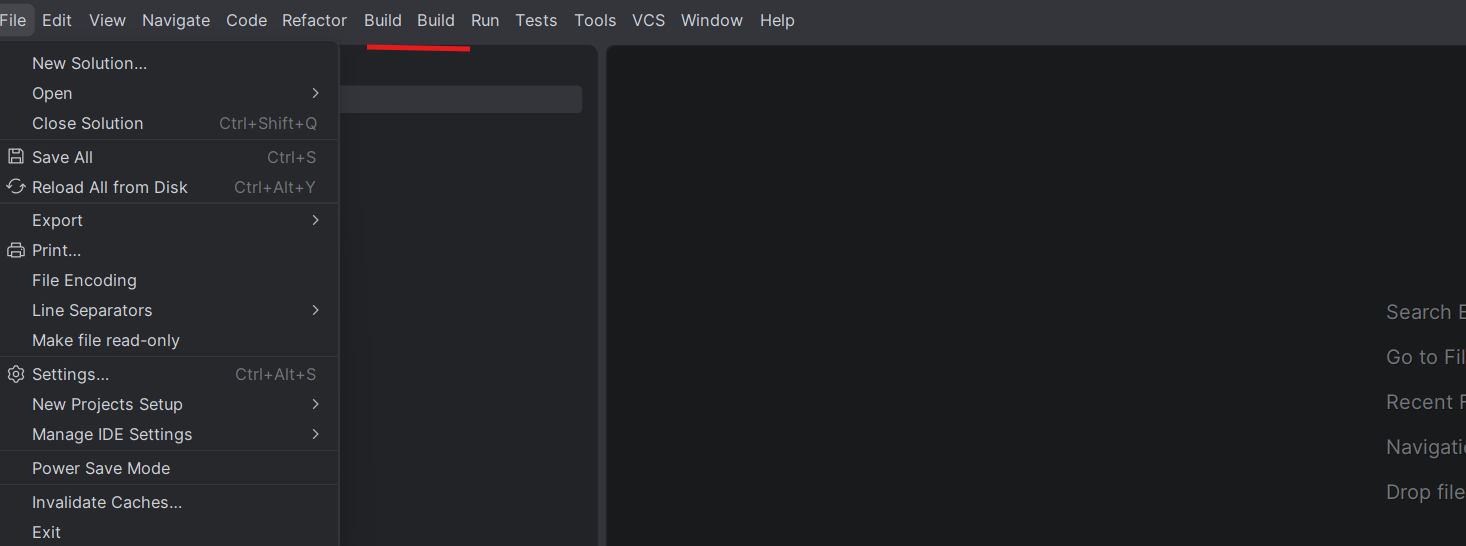Expand the Manage IDE Settings submenu

click(x=169, y=434)
